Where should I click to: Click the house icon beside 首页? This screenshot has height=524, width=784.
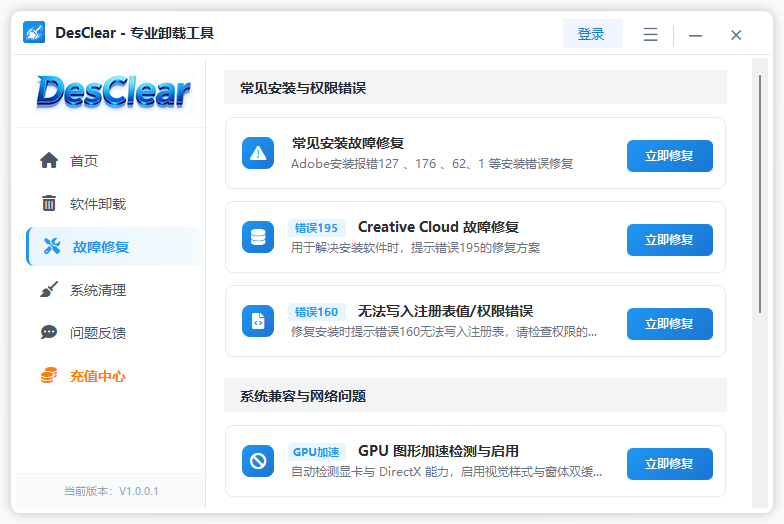[49, 160]
